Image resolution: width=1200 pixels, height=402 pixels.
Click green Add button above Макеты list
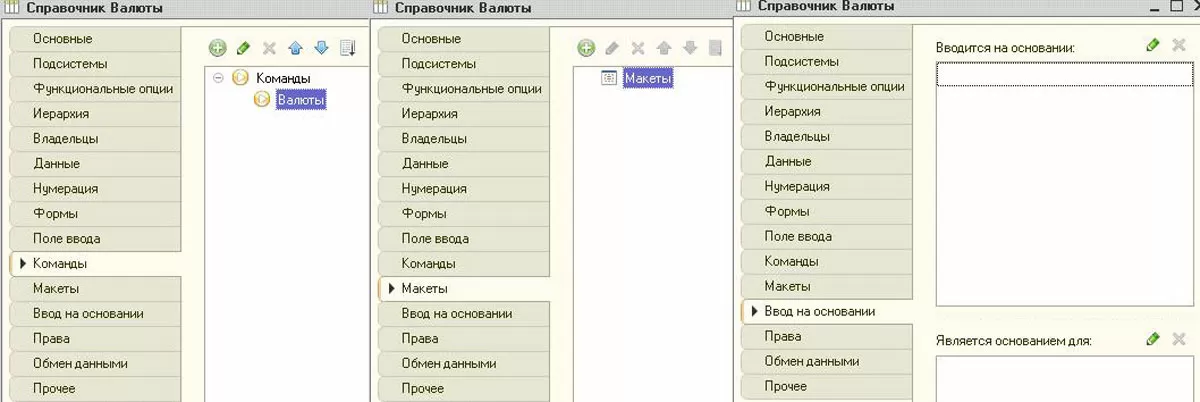tap(586, 47)
